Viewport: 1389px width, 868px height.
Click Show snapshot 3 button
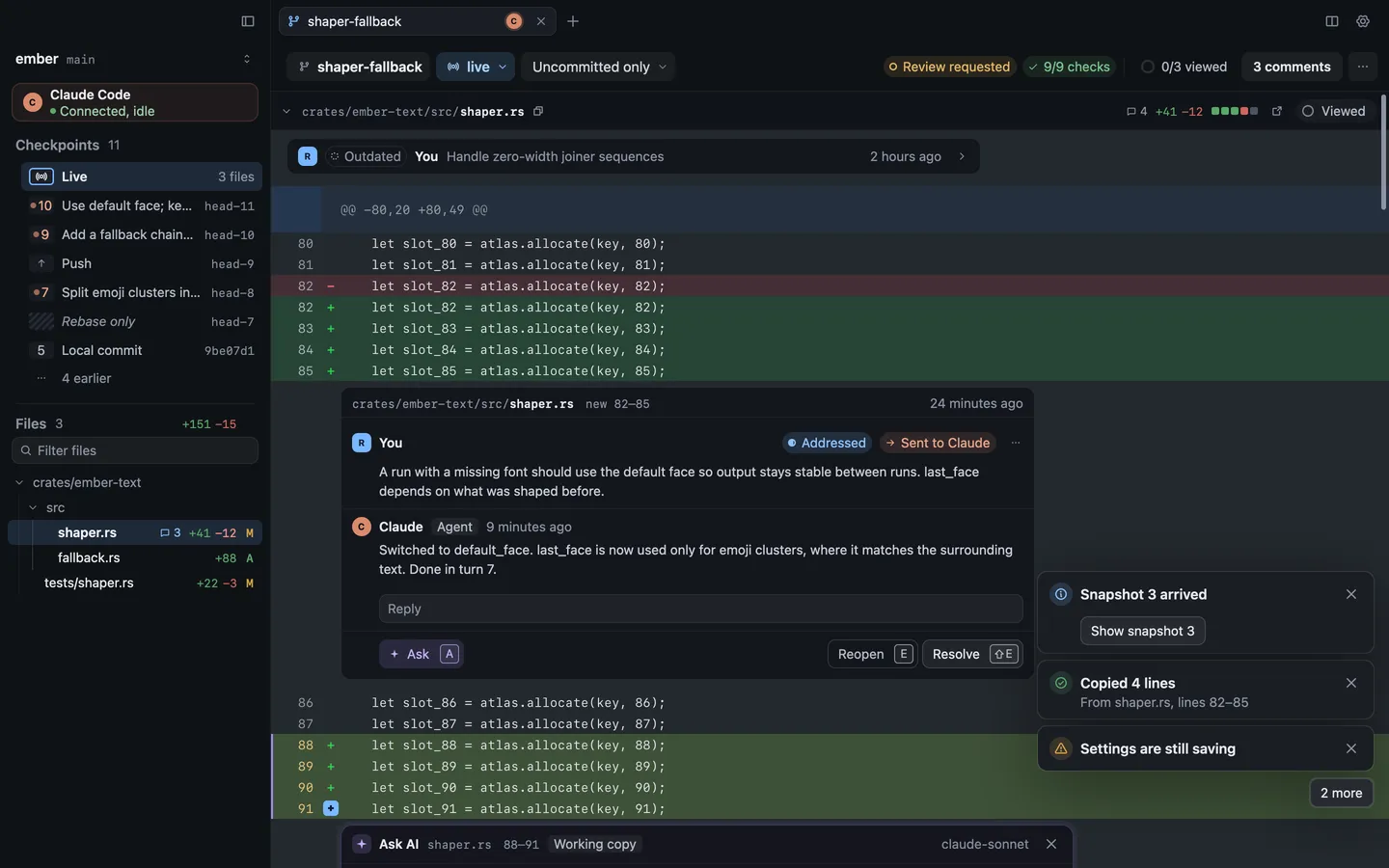(x=1142, y=631)
